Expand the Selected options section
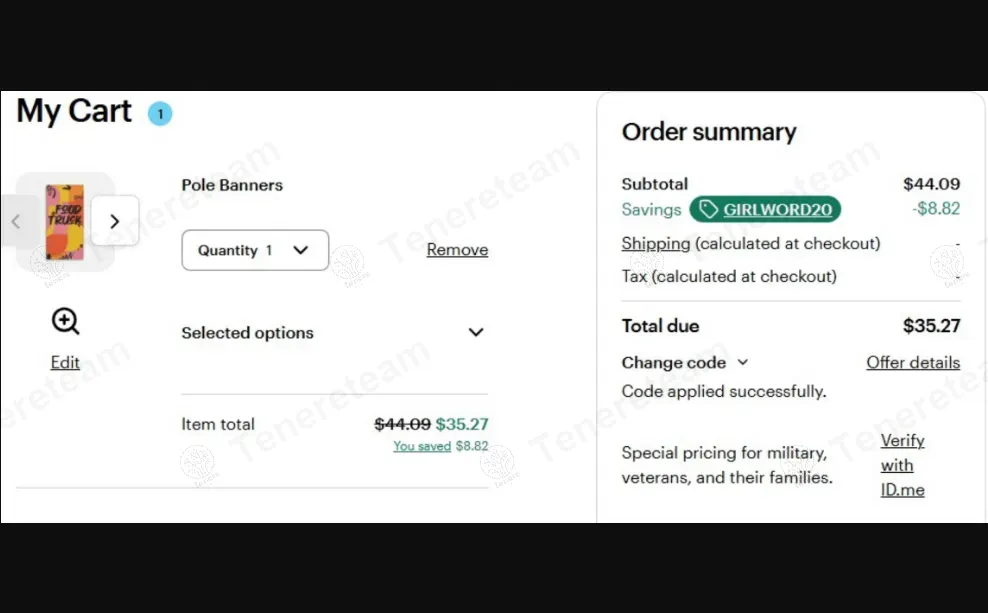 click(476, 333)
